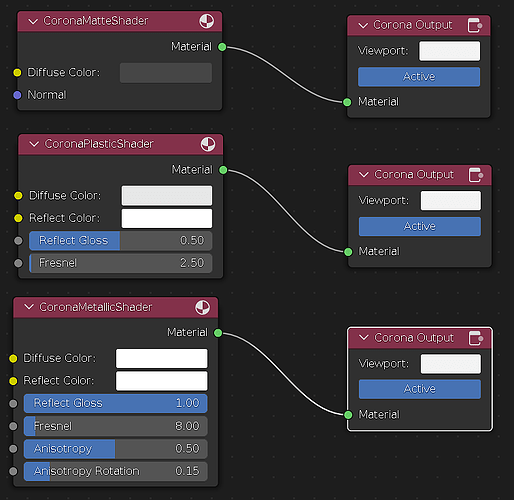Collapse the CoronaMatteShader node
This screenshot has height=500, width=514.
[x=33, y=21]
